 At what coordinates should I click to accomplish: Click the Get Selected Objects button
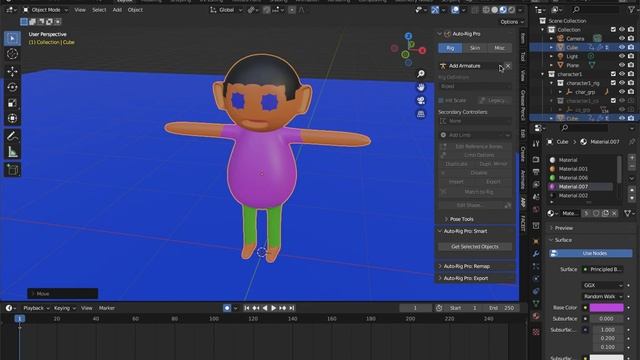pos(475,247)
